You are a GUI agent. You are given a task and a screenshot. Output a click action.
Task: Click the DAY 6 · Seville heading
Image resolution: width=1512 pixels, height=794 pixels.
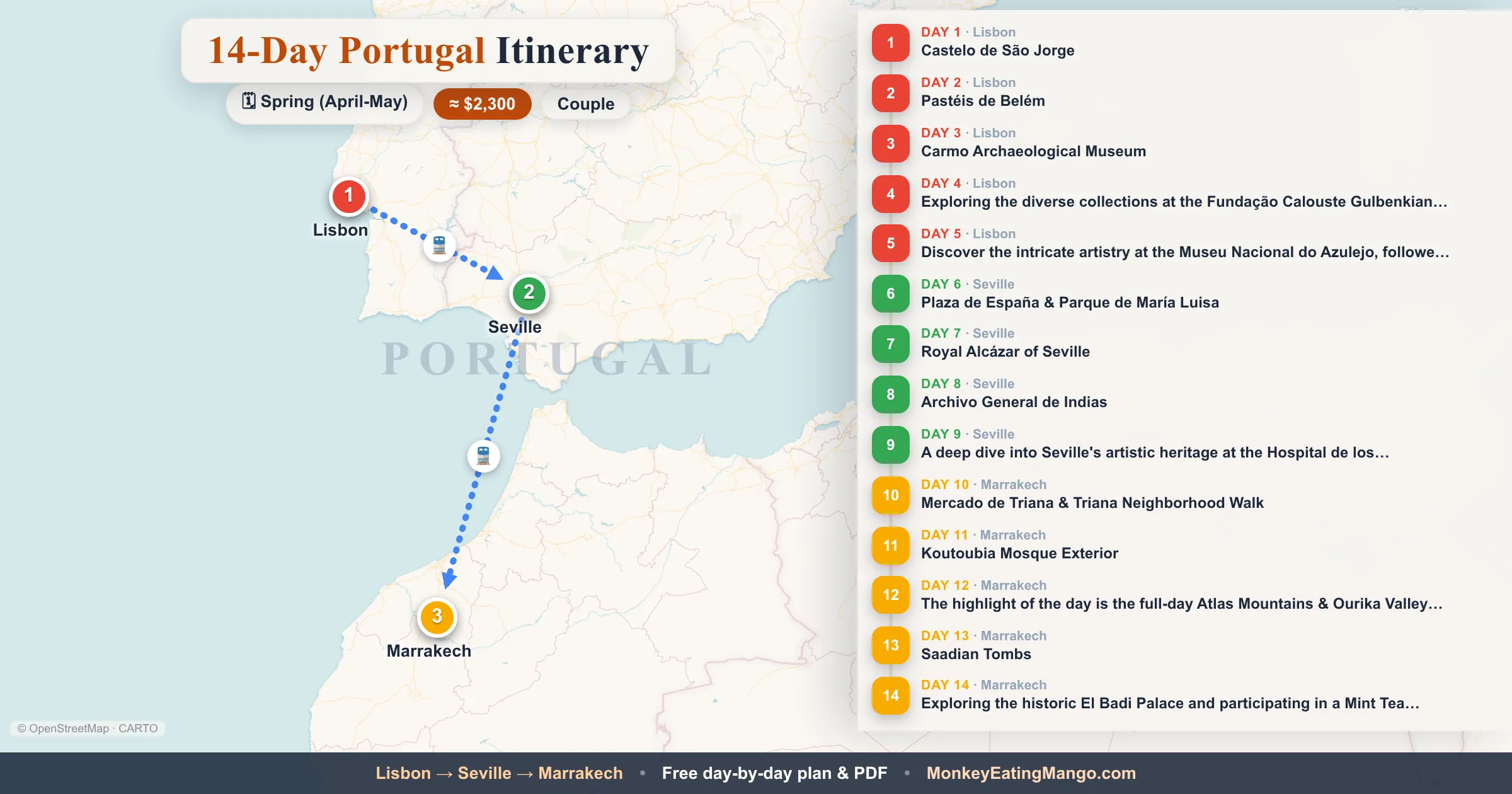pyautogui.click(x=968, y=284)
